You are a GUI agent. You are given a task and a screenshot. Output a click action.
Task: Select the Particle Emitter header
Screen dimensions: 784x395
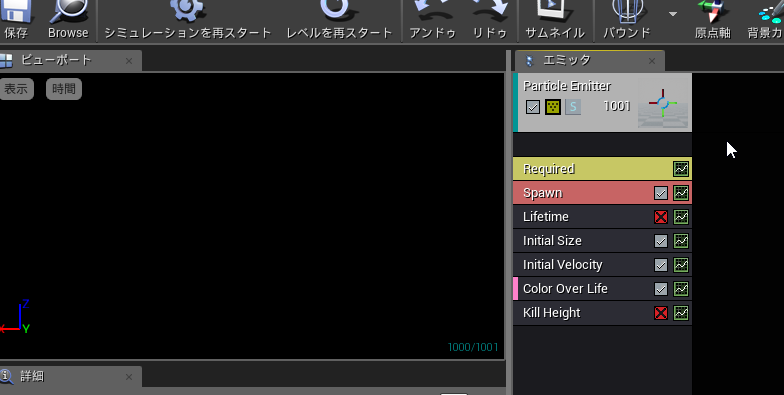[x=602, y=102]
